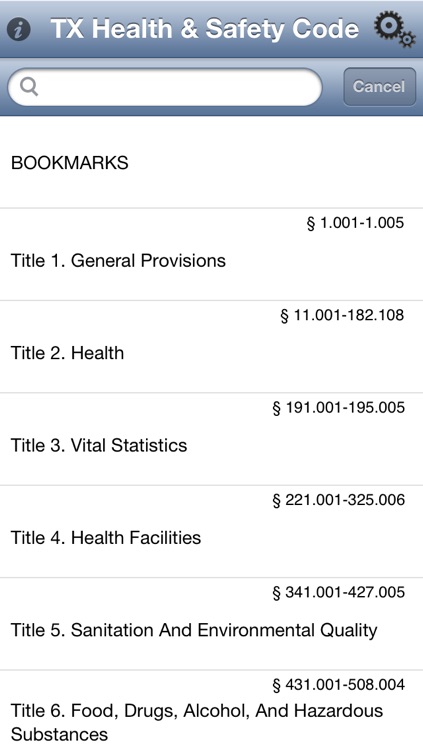Click the § 341.001-427.005 section range
This screenshot has width=423, height=750.
coord(338,592)
